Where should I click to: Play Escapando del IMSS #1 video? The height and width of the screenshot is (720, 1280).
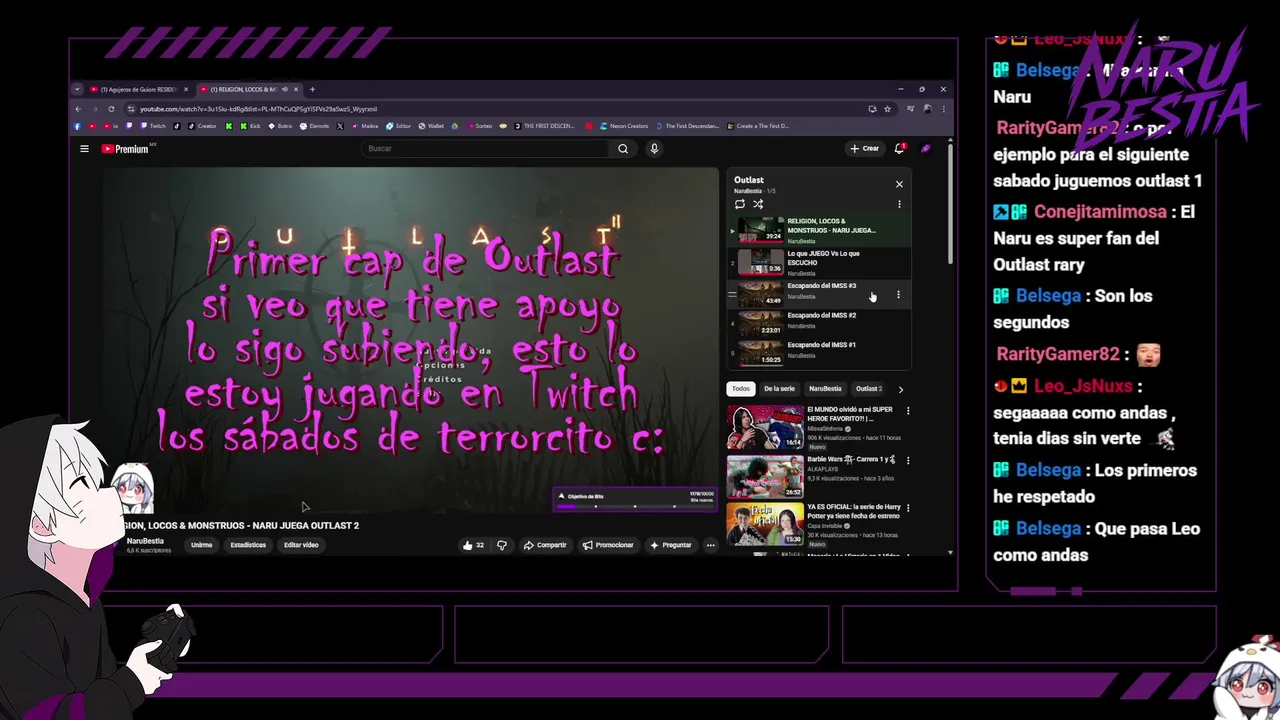tap(819, 352)
